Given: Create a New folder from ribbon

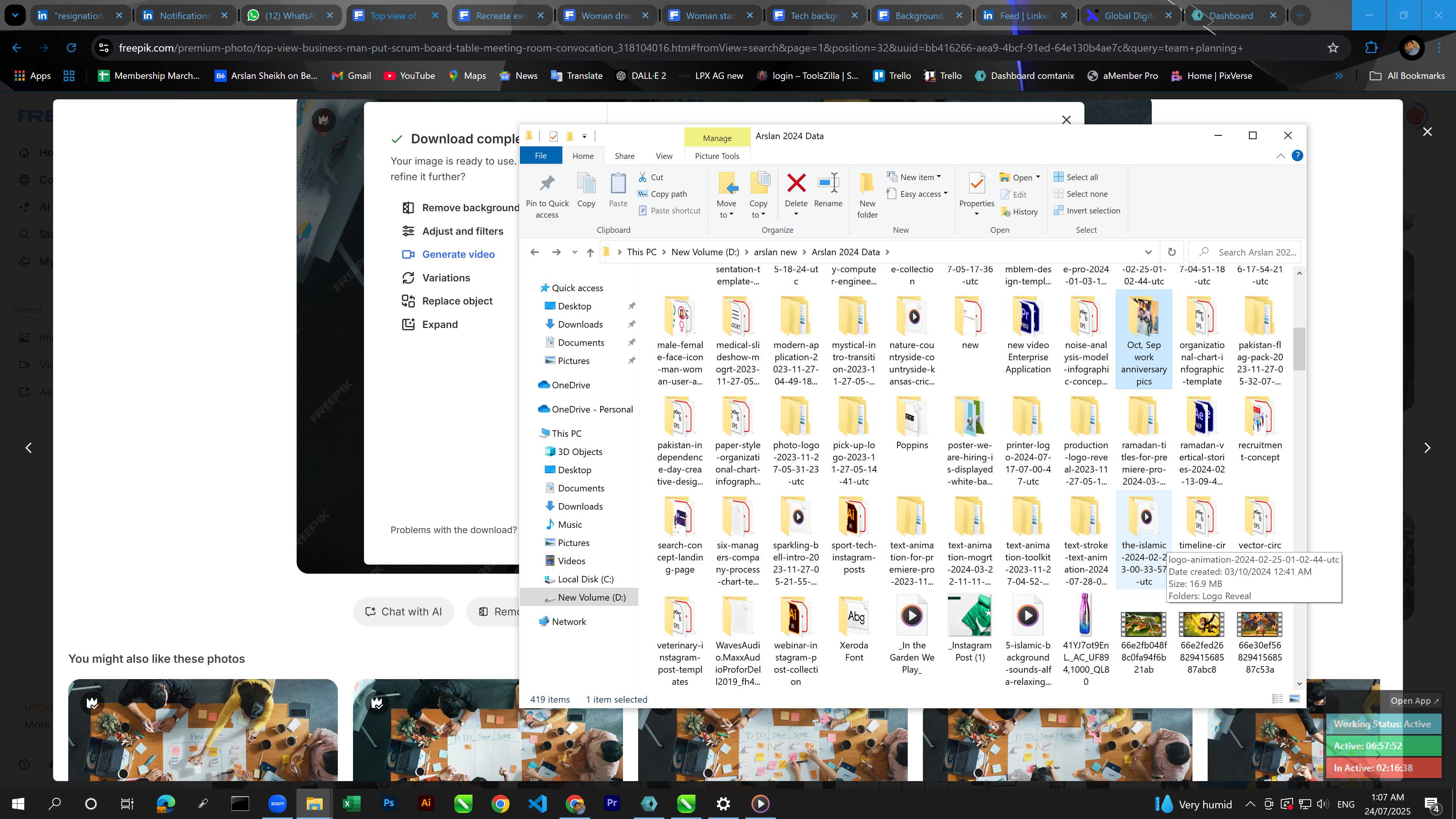Looking at the screenshot, I should coord(867,196).
